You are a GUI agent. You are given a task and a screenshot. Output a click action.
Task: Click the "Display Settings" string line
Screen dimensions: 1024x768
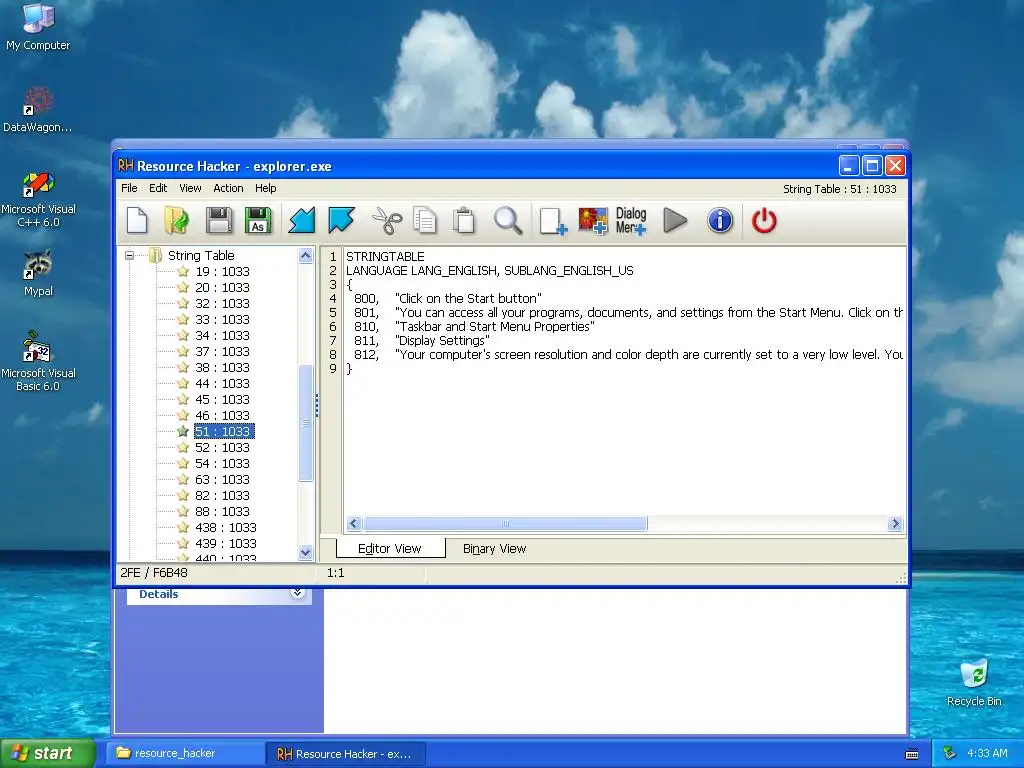click(x=442, y=341)
